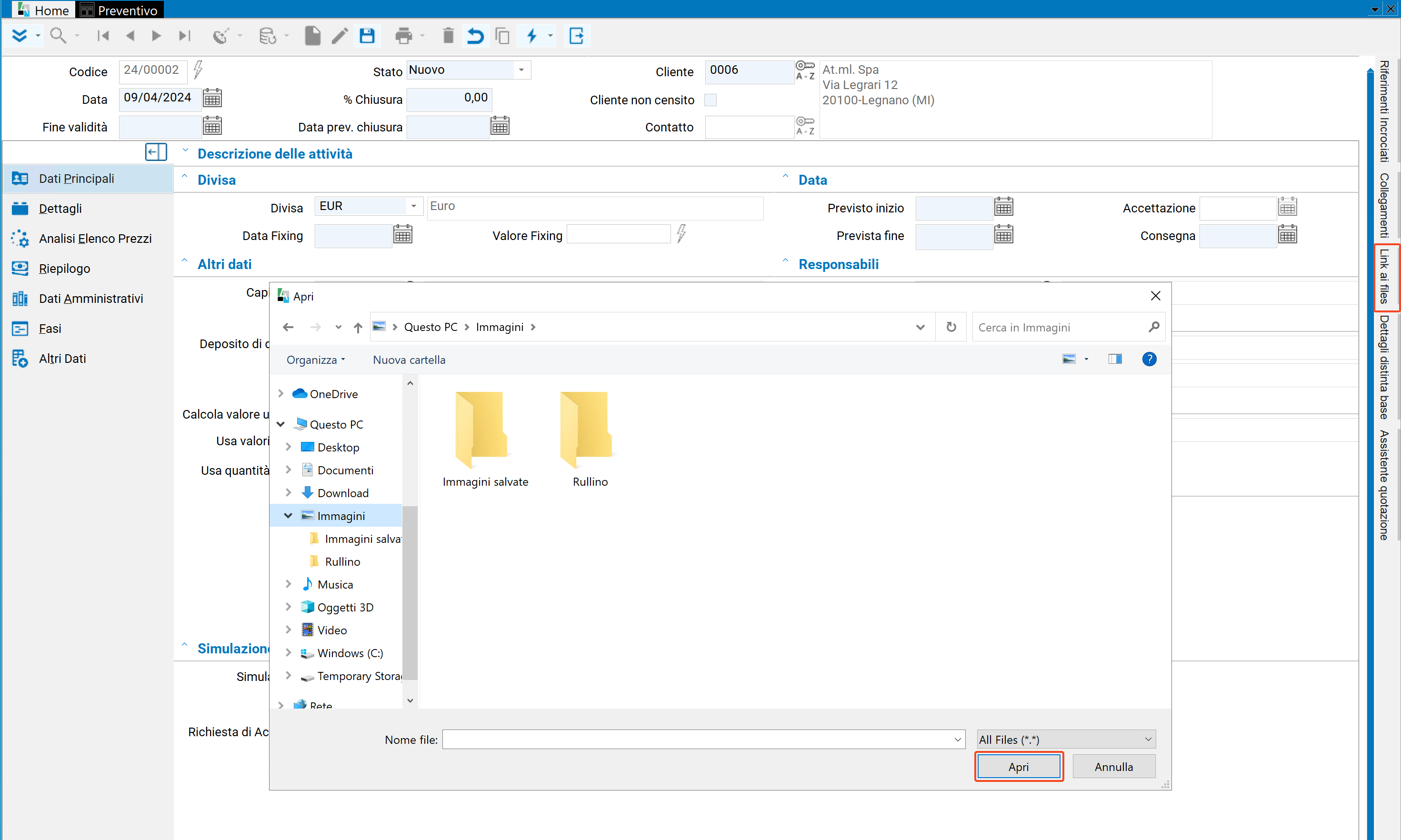
Task: Expand OneDrive tree node
Action: tap(281, 393)
